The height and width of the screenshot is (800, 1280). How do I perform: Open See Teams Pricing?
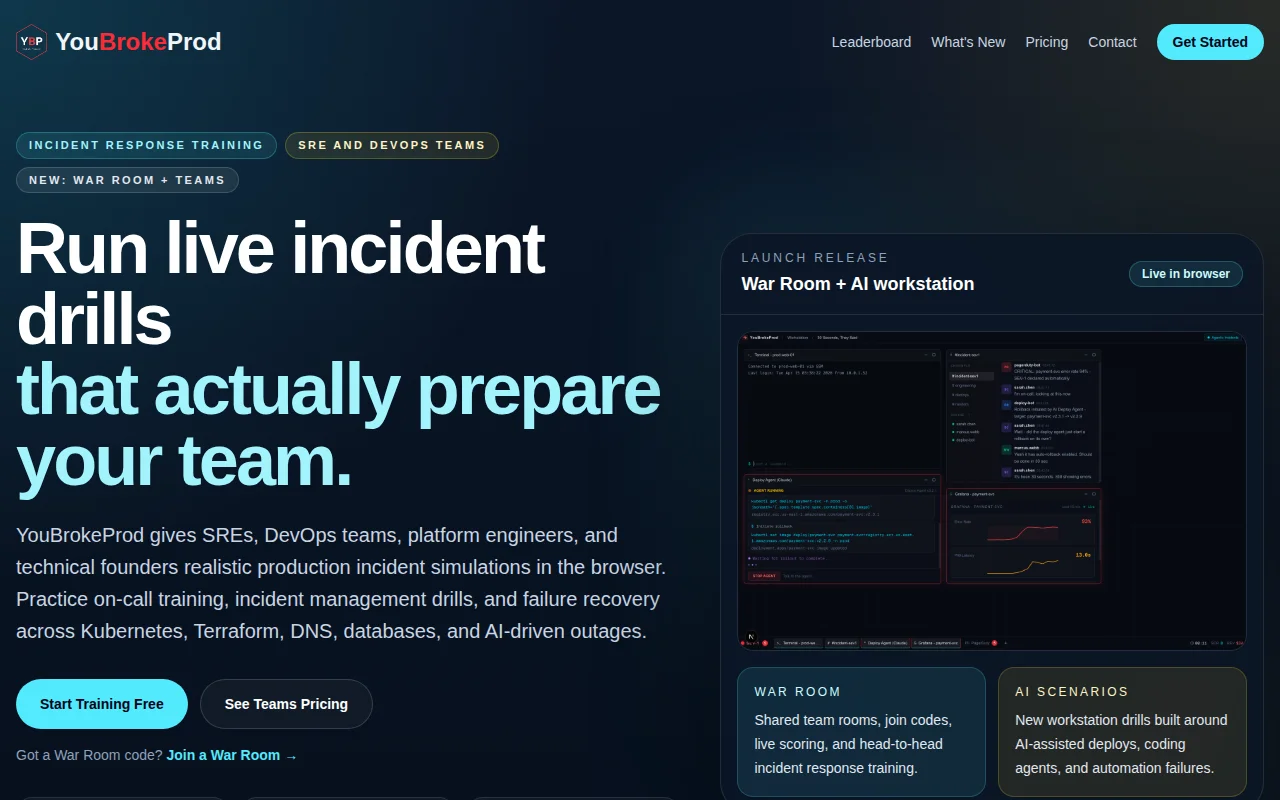(x=286, y=704)
